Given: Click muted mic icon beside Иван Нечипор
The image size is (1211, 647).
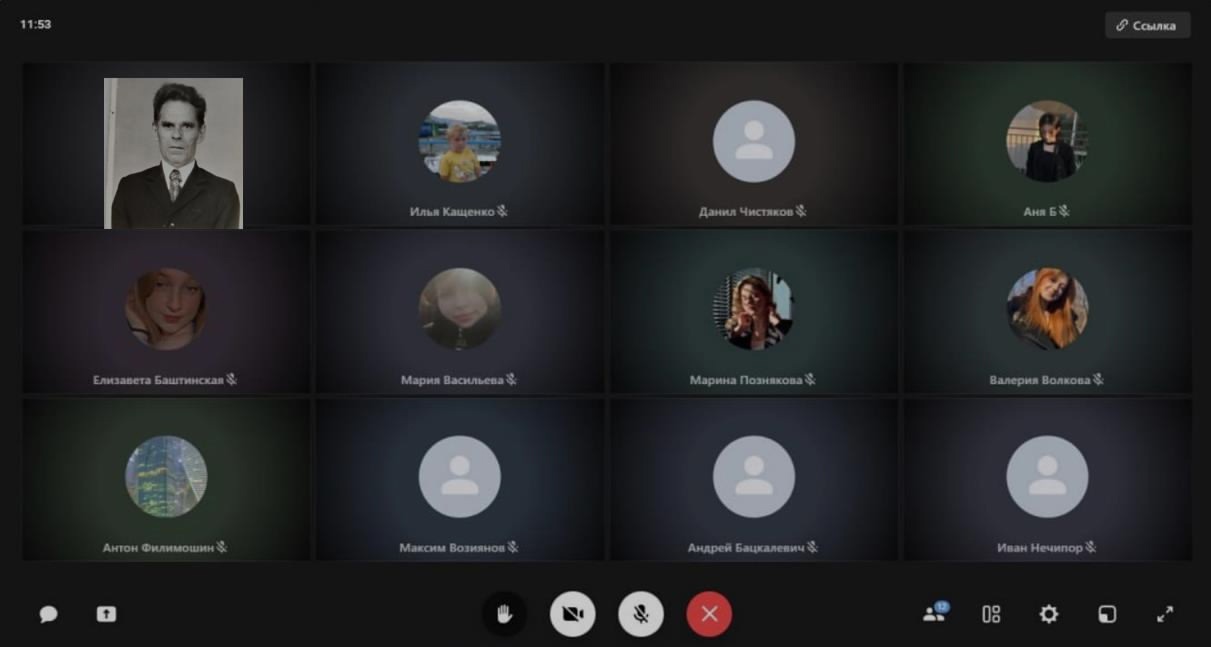Looking at the screenshot, I should coord(1091,548).
